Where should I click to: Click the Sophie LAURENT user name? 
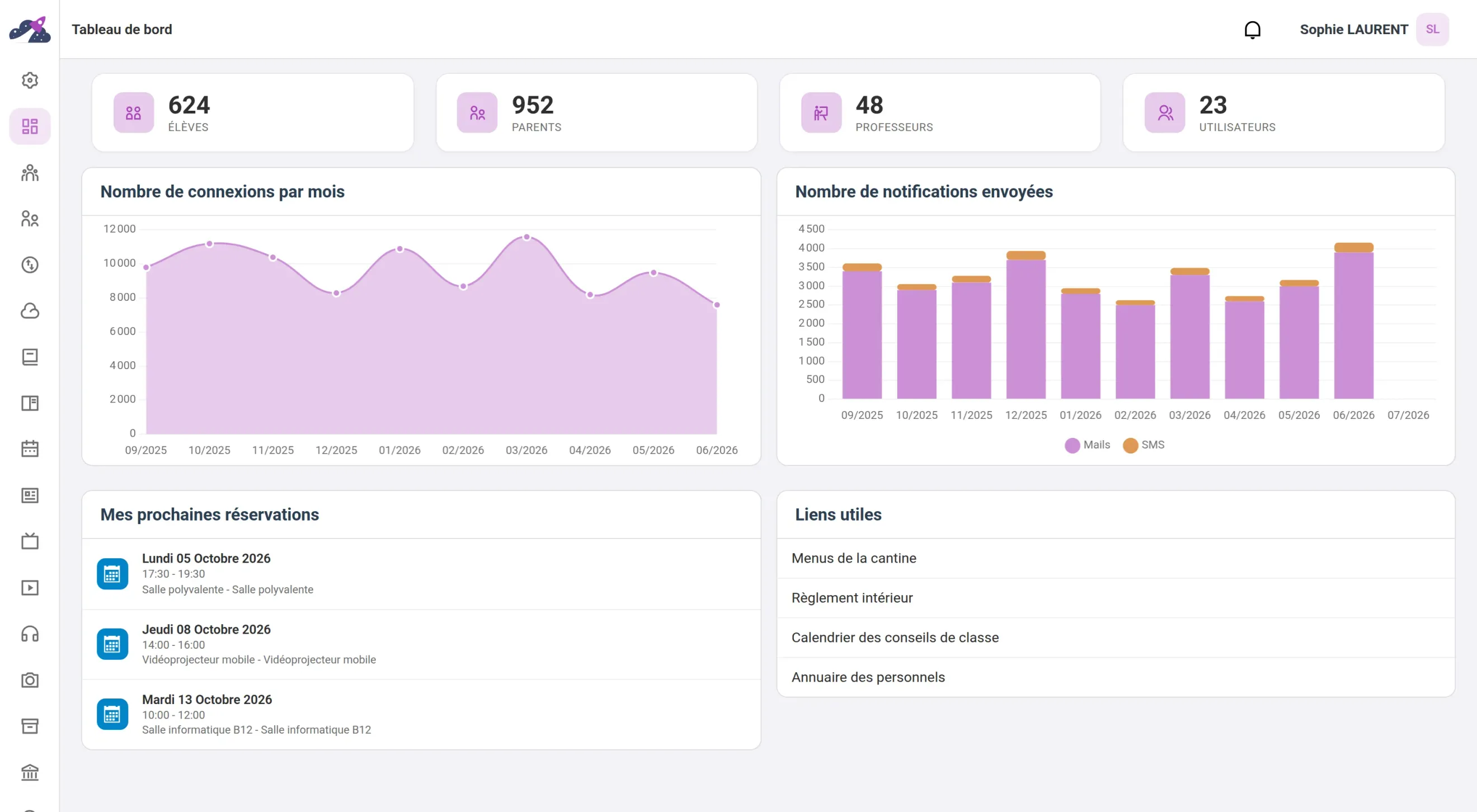click(x=1354, y=29)
